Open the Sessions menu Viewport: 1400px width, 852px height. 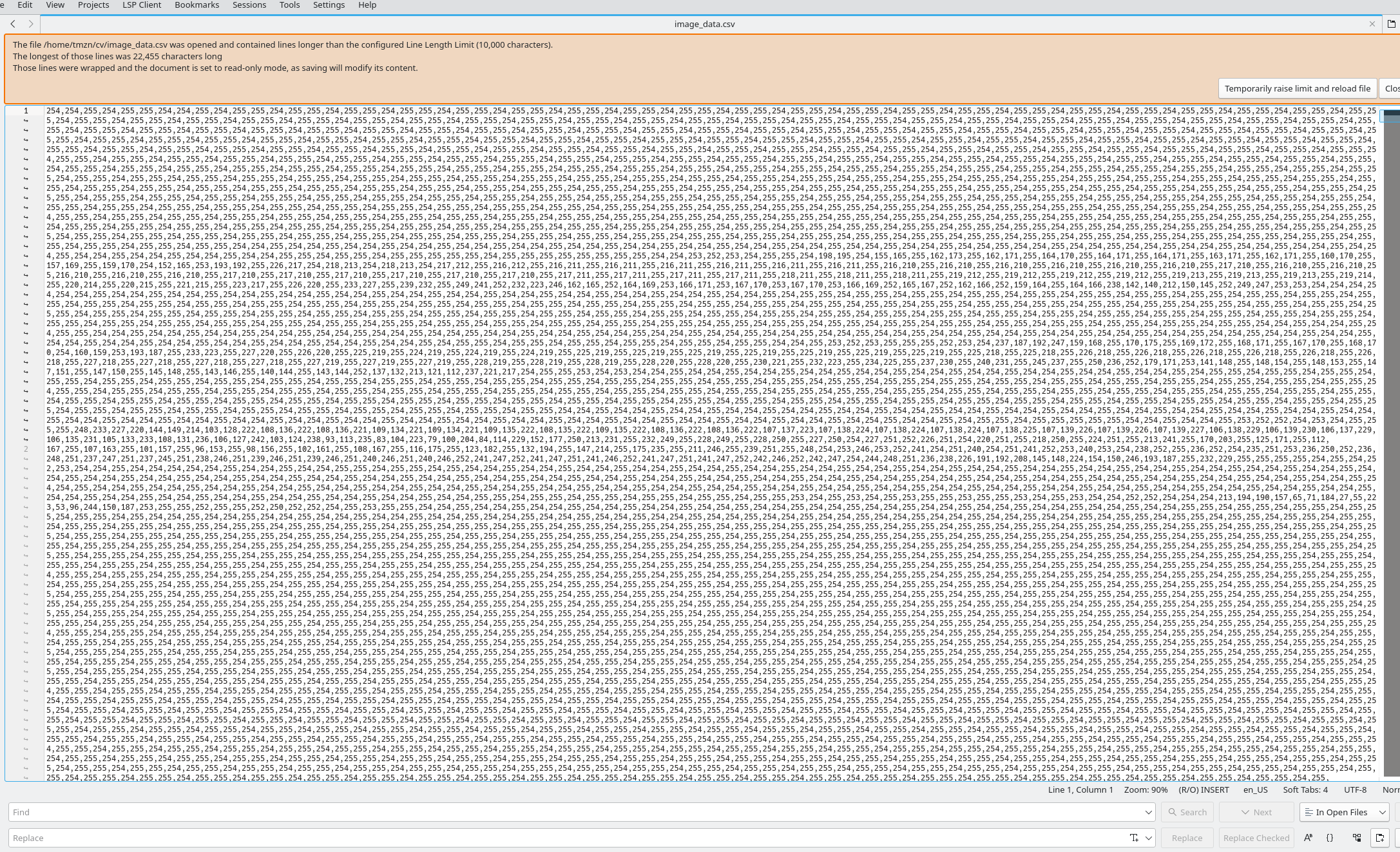249,5
